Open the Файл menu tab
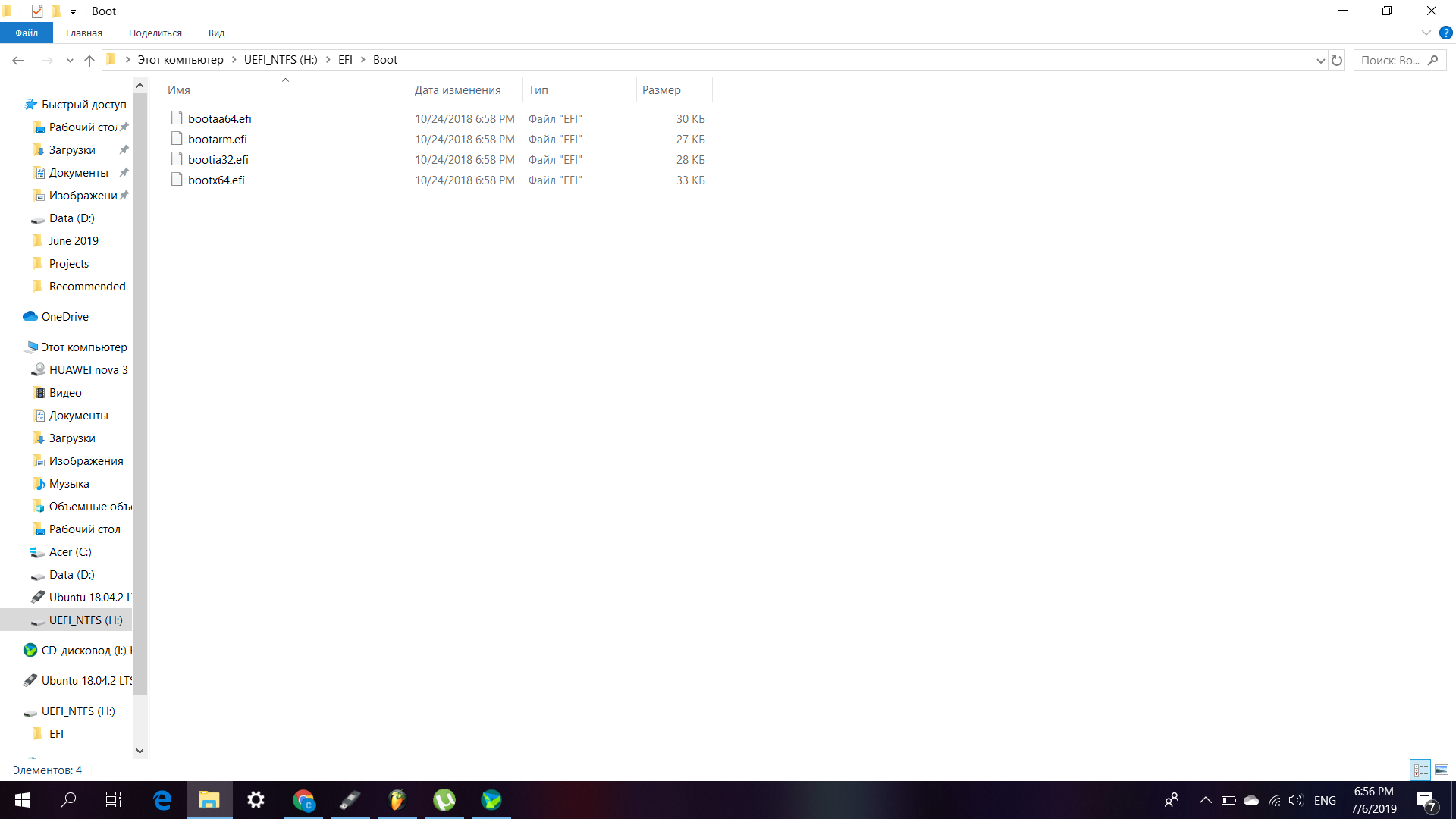 pyautogui.click(x=27, y=33)
